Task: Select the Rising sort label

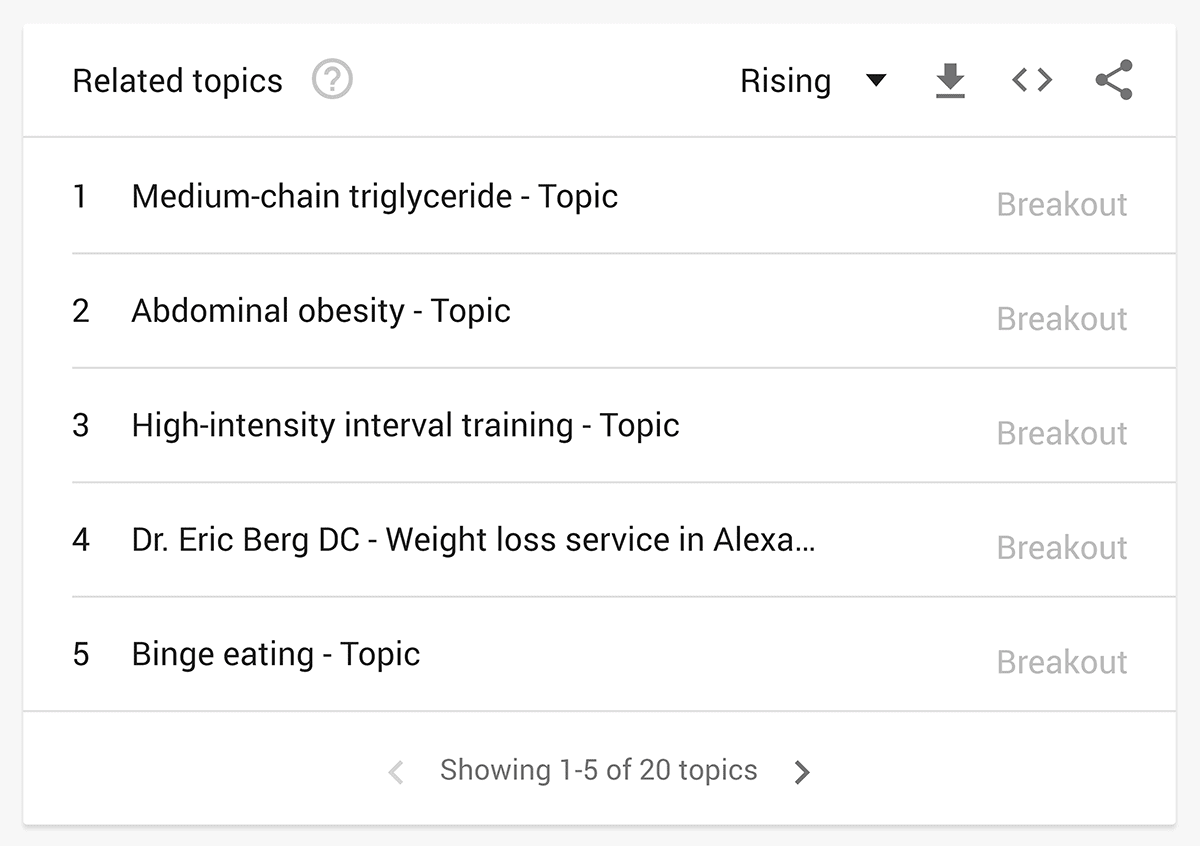Action: [x=785, y=81]
